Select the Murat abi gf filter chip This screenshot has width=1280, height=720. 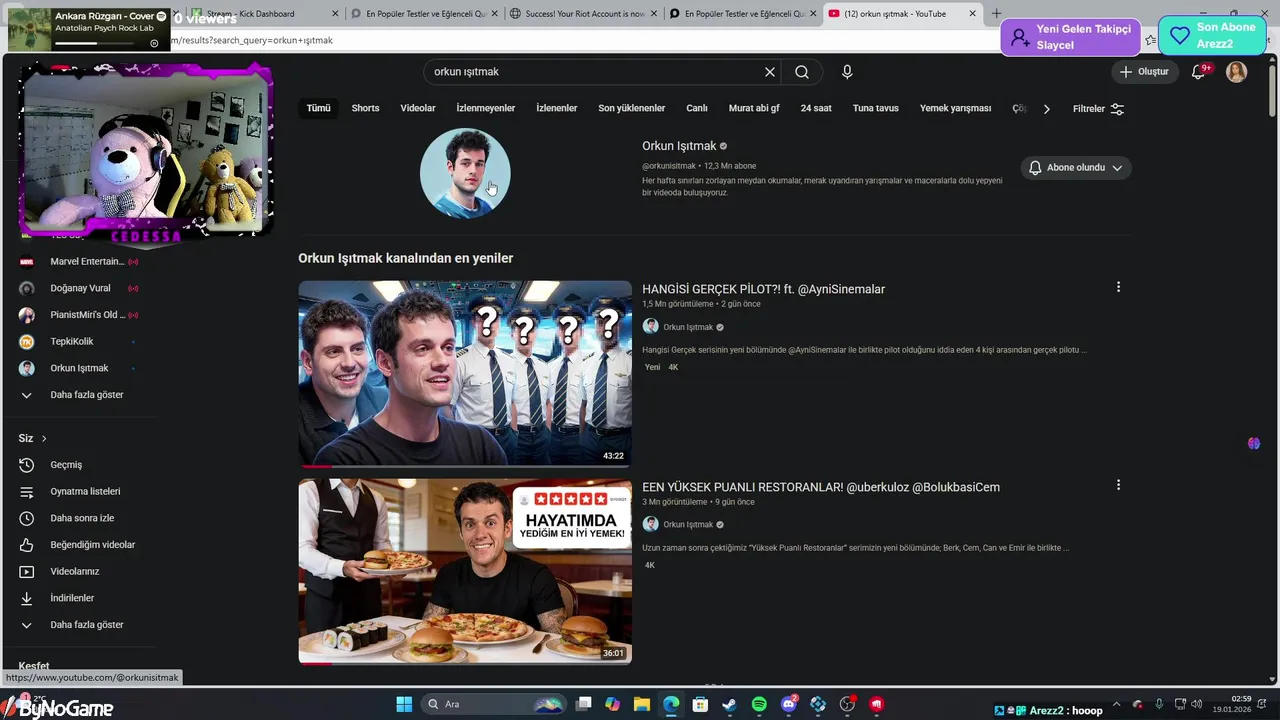[754, 108]
